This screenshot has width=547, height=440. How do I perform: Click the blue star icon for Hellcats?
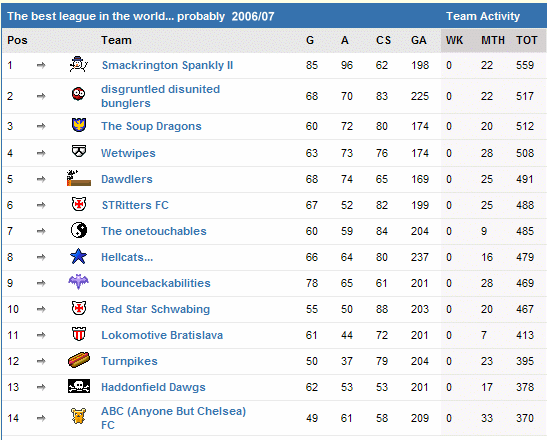click(x=78, y=256)
